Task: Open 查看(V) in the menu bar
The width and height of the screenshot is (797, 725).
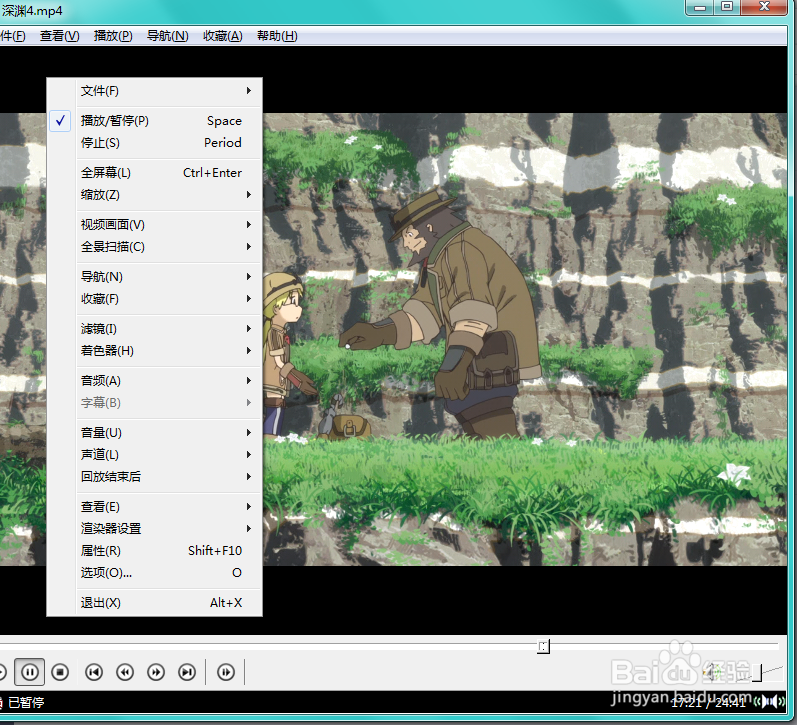Action: [x=59, y=36]
